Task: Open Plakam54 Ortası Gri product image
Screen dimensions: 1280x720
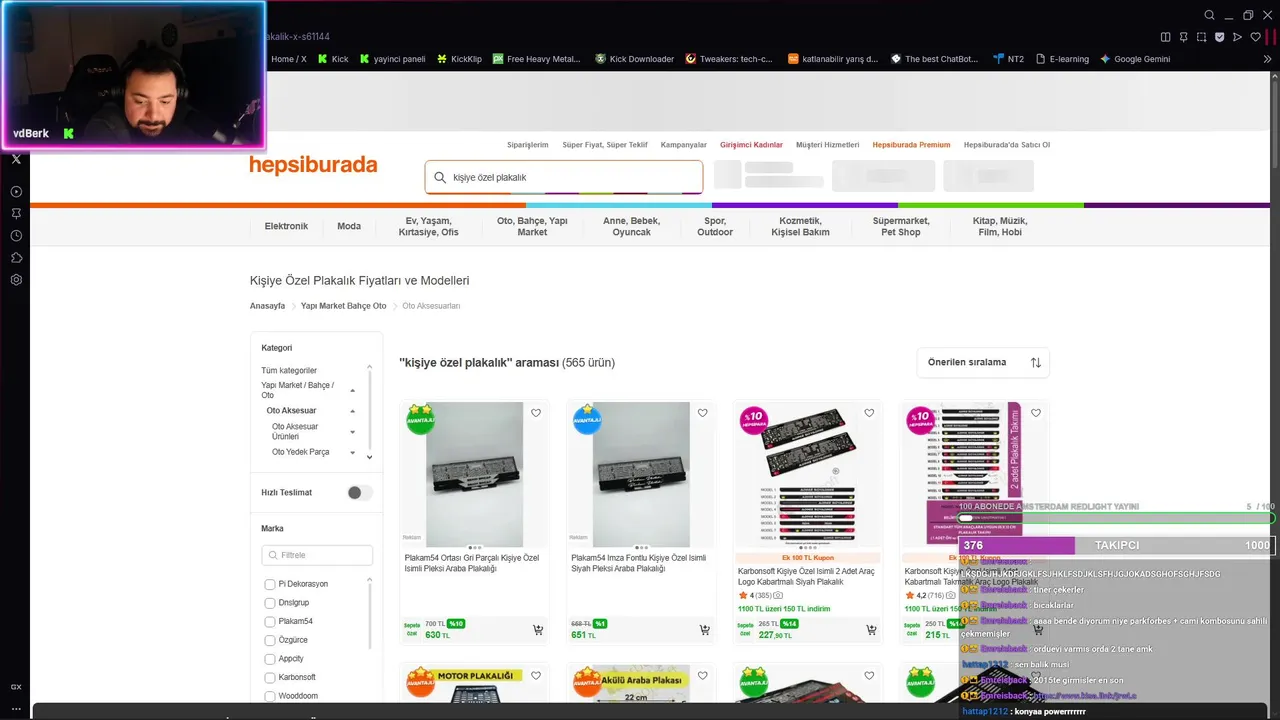Action: click(x=474, y=475)
